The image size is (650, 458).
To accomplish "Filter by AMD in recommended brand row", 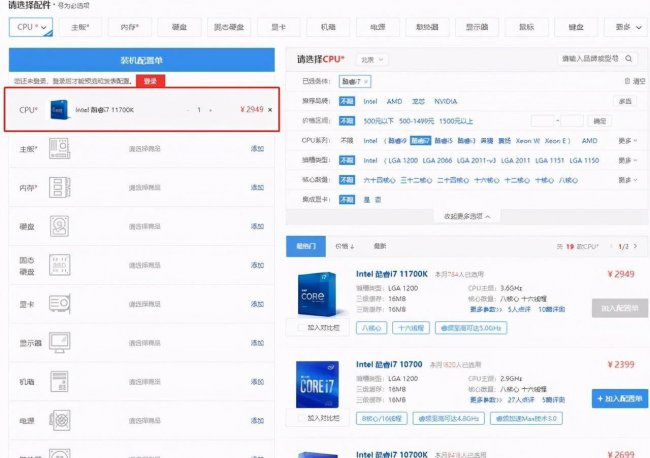I will click(394, 101).
